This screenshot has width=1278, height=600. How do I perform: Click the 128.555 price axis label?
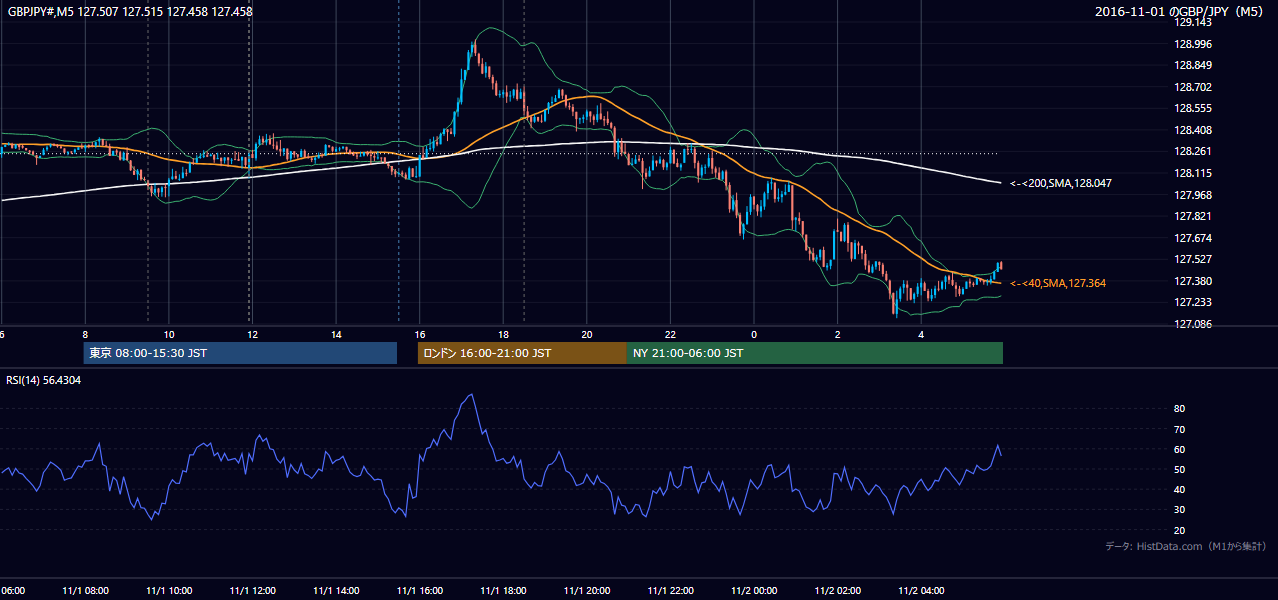(x=1192, y=109)
